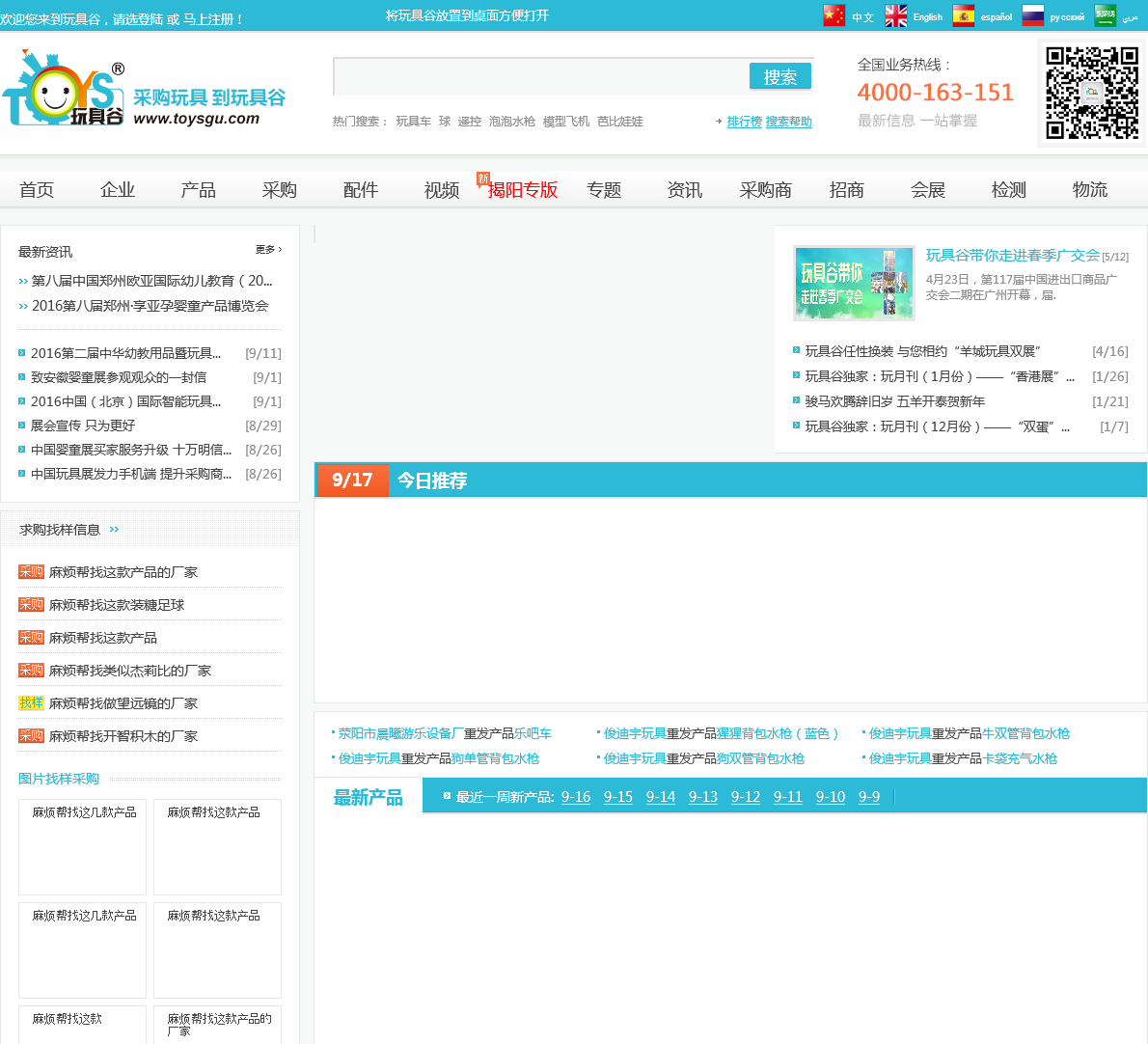Open news 展会宣传 只为更好

[83, 426]
